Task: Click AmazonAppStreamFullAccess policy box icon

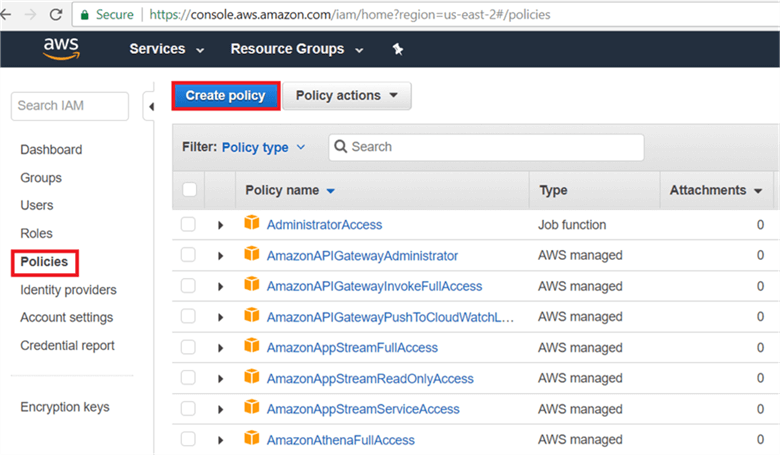Action: (252, 345)
